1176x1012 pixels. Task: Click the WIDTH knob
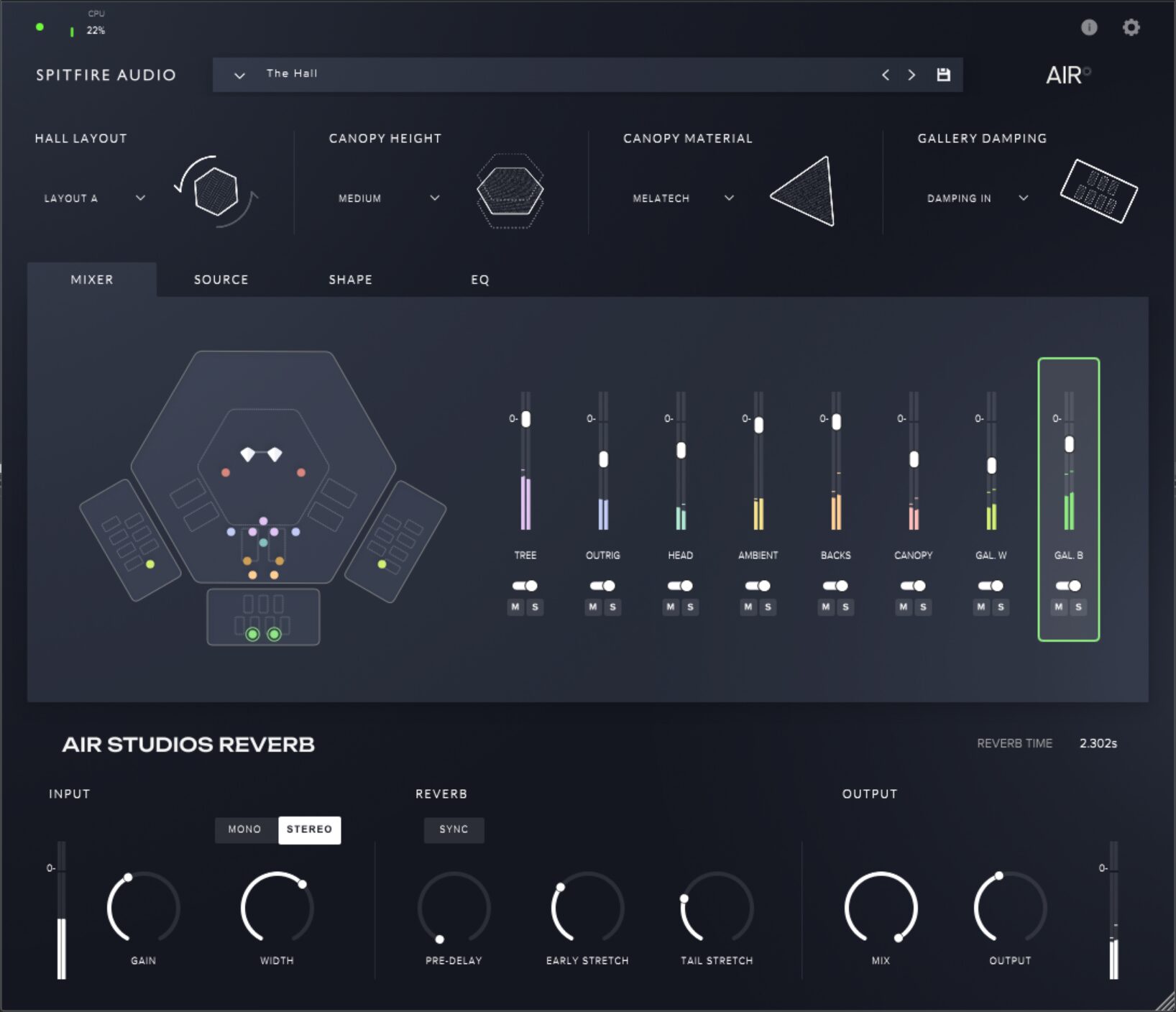tap(277, 908)
